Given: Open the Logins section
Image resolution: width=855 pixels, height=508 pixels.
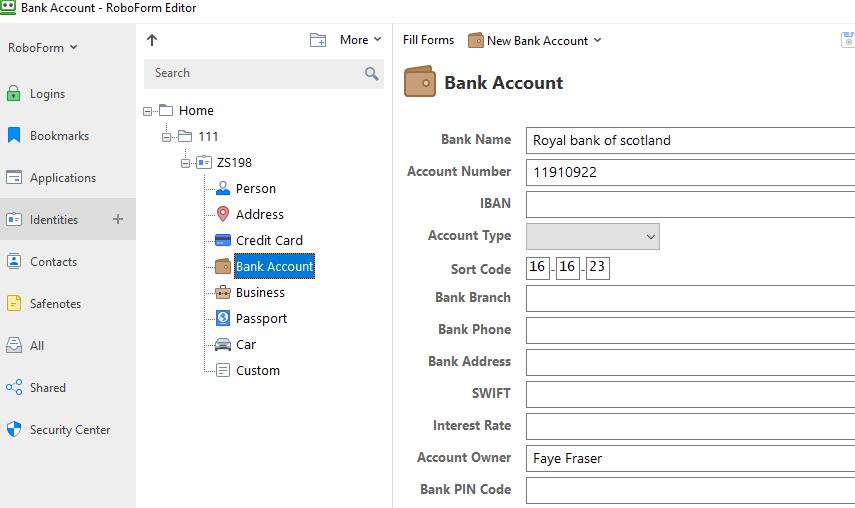Looking at the screenshot, I should [x=47, y=94].
